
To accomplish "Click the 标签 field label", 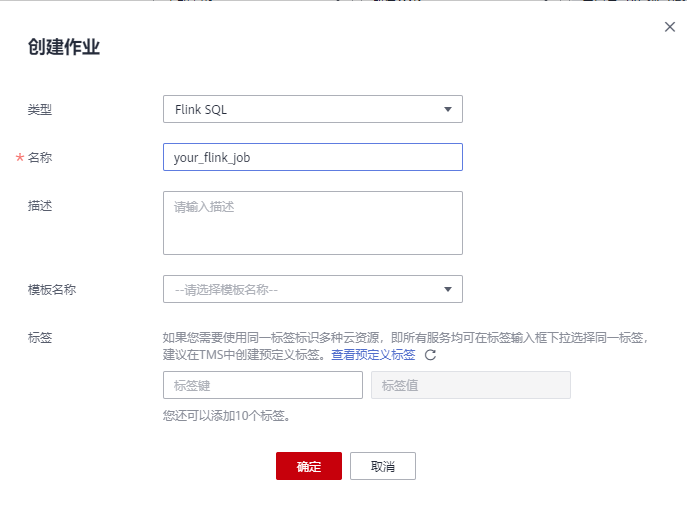I will pos(40,338).
